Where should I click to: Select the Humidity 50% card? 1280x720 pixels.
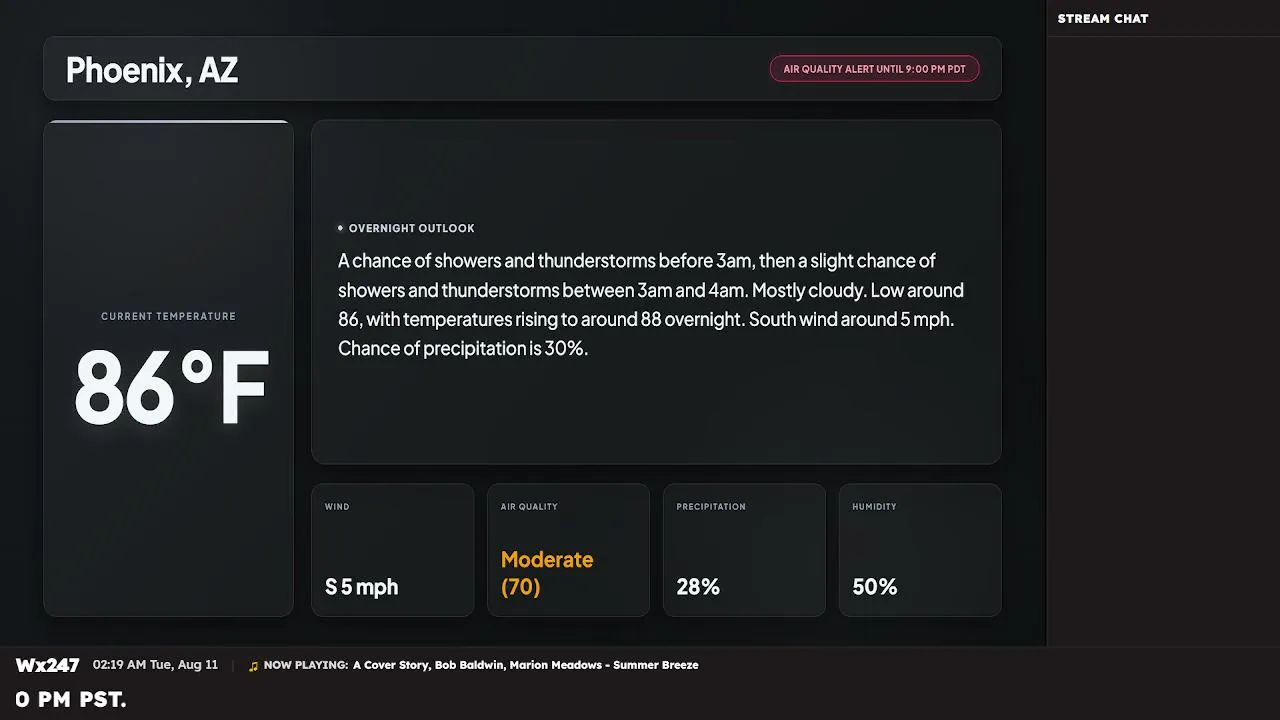point(920,550)
